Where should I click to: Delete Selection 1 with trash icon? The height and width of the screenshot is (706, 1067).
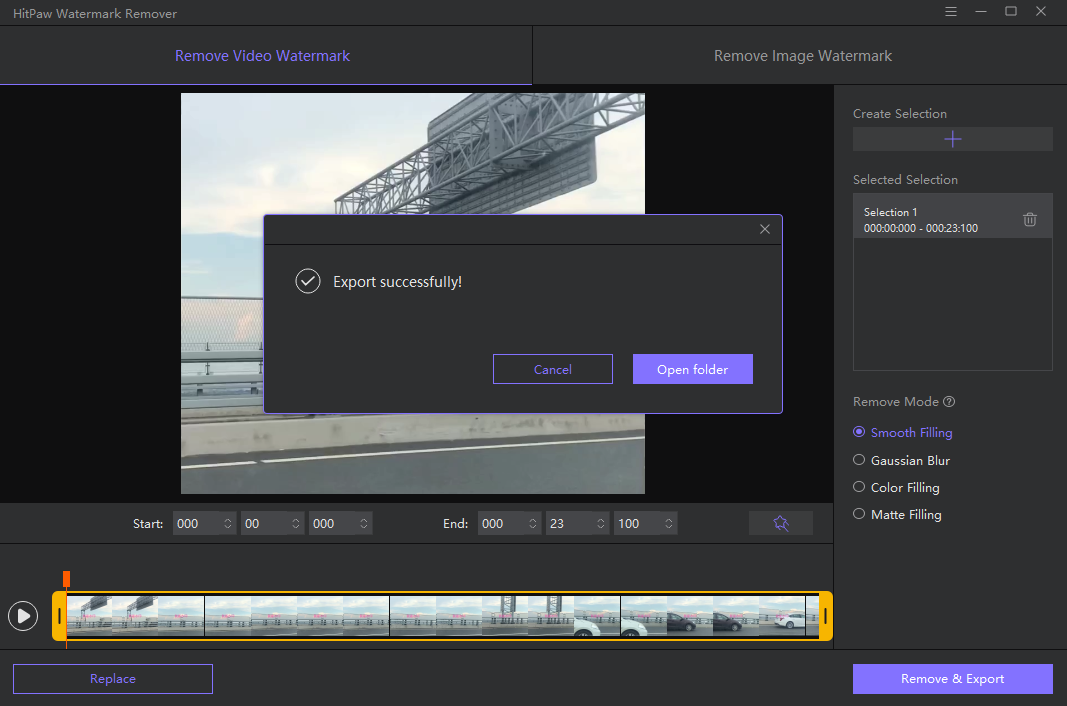(1029, 219)
